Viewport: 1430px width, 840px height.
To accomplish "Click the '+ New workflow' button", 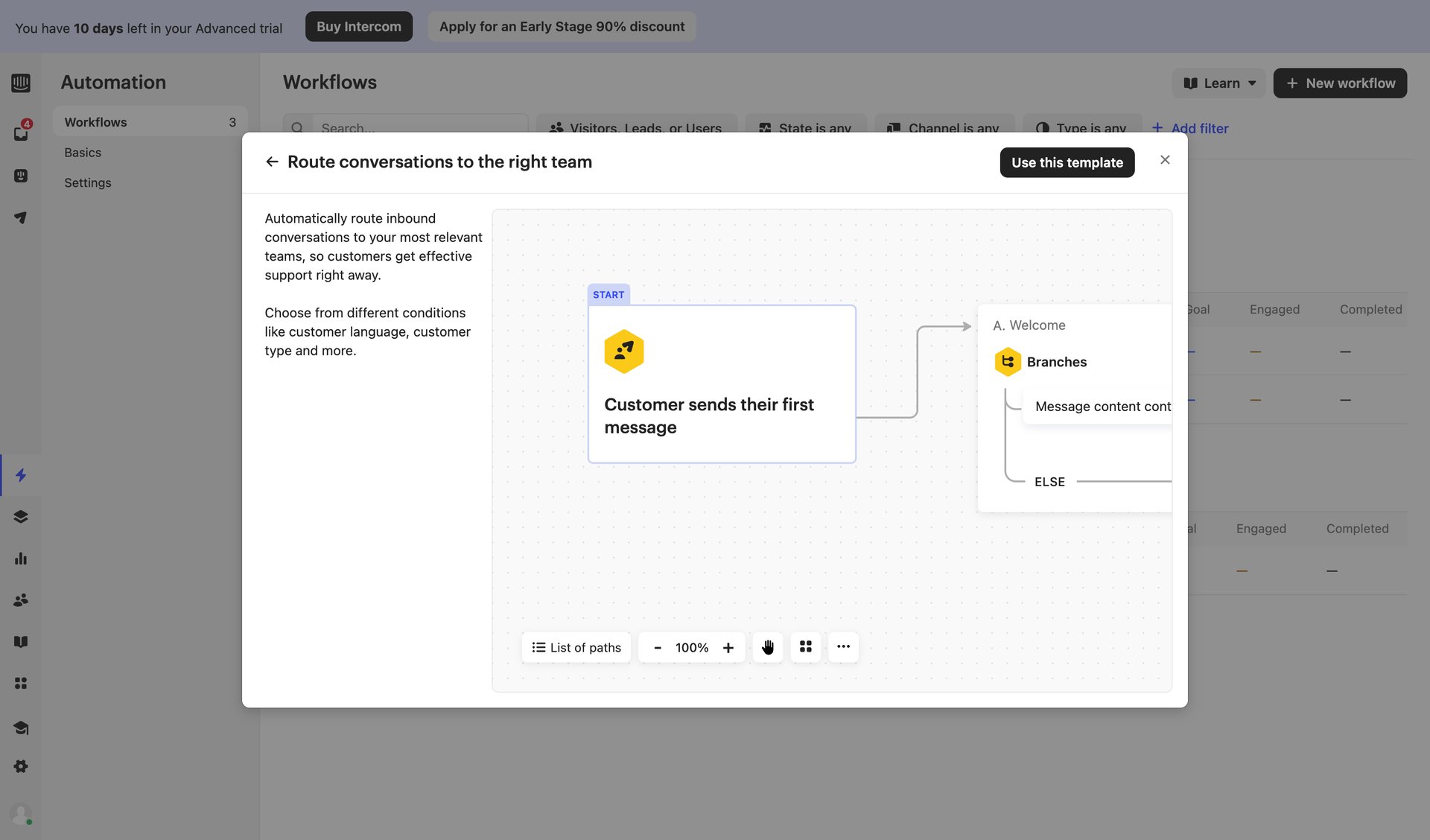I will click(x=1339, y=83).
